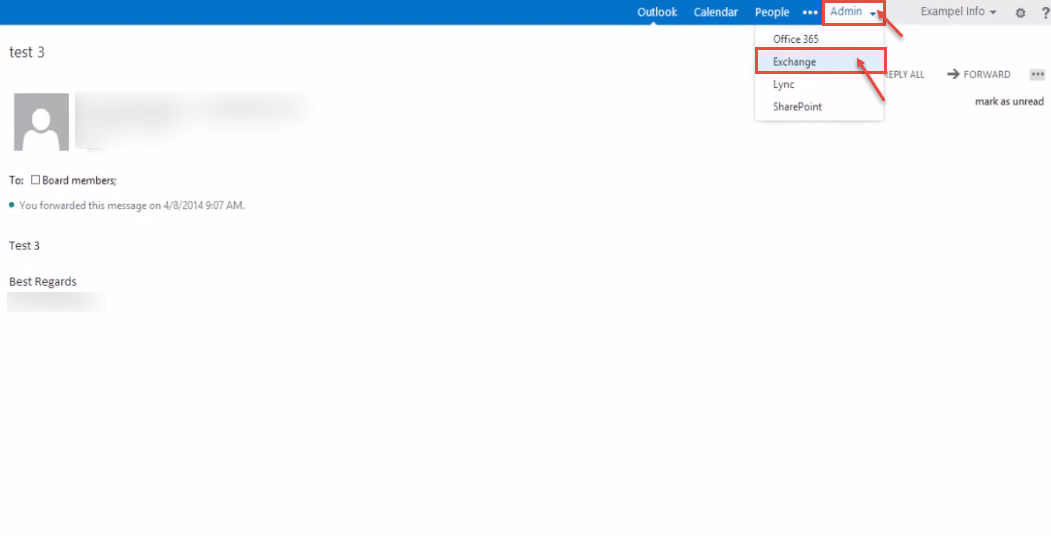The height and width of the screenshot is (536, 1051).
Task: Click the Test 3 body text
Action: click(24, 246)
